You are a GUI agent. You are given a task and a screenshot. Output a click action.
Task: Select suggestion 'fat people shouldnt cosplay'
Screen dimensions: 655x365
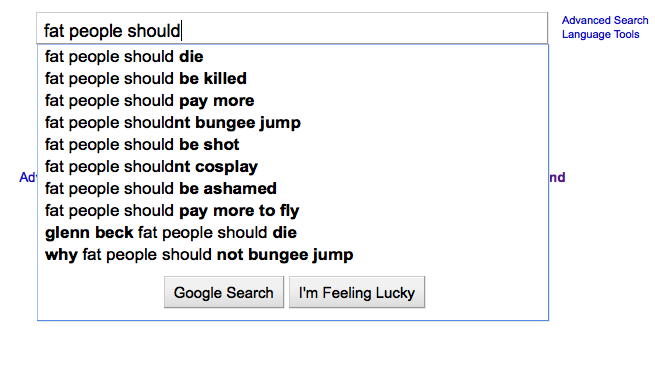coord(292,167)
